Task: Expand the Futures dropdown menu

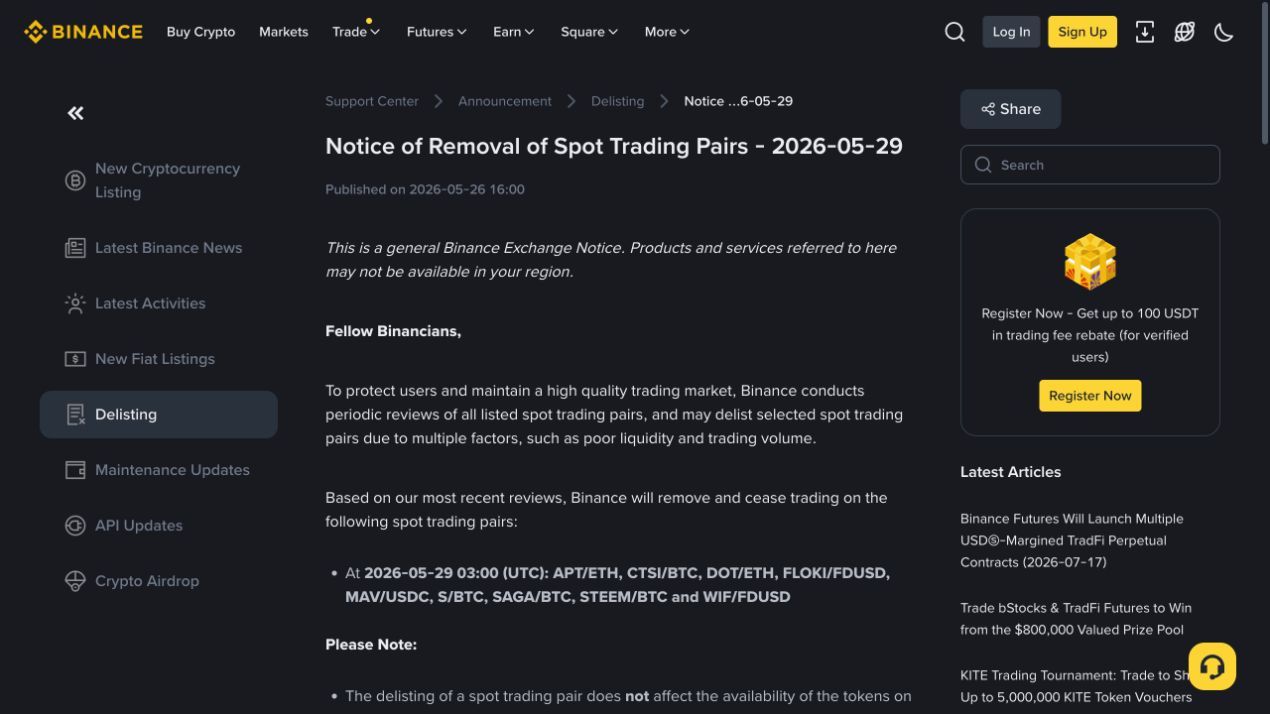Action: point(437,32)
